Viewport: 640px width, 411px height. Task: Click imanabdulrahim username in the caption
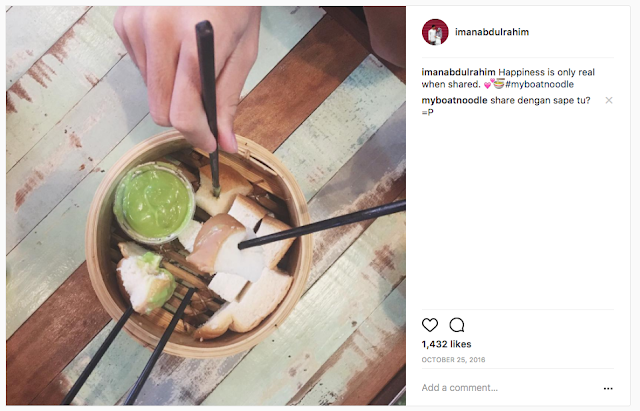tap(458, 72)
